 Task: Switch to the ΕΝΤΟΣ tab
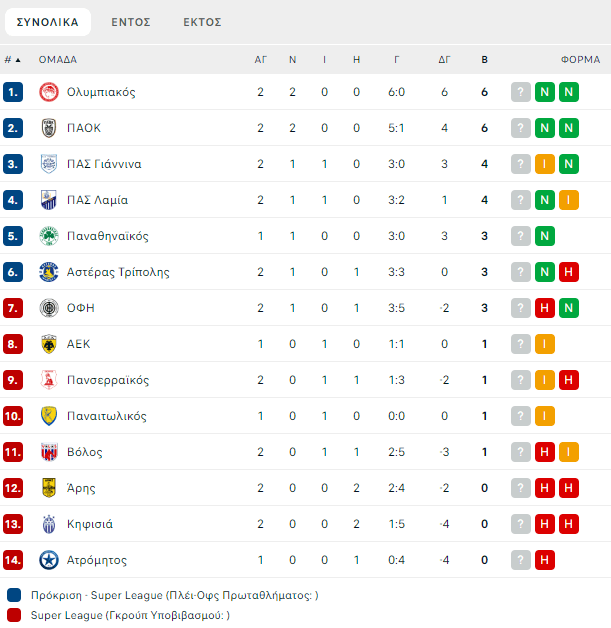pos(131,22)
